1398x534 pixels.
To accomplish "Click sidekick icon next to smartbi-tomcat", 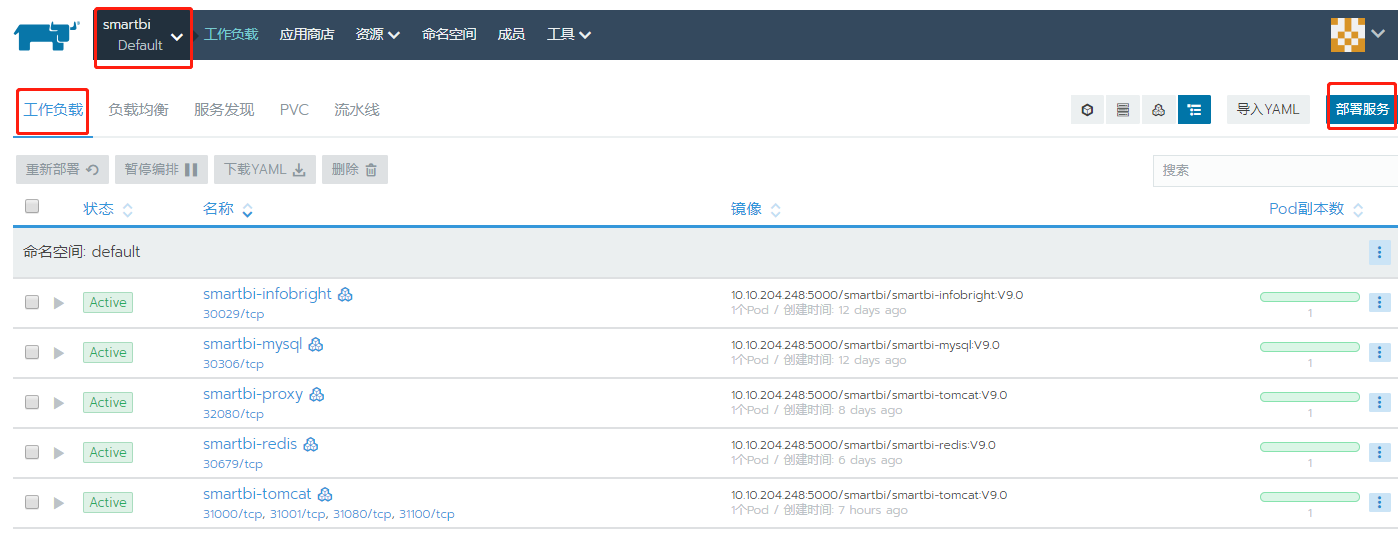I will (324, 494).
